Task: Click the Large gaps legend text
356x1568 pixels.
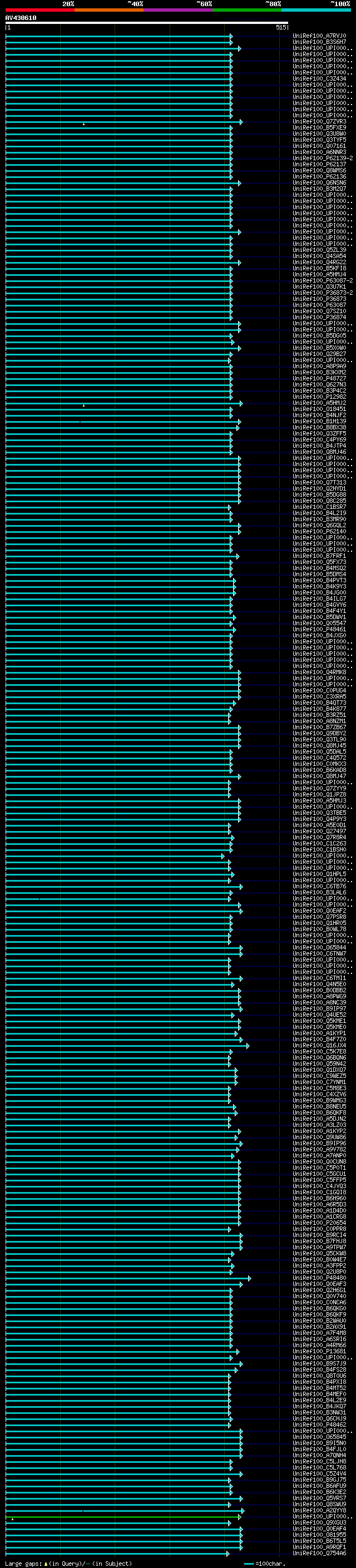Action: [68, 1563]
